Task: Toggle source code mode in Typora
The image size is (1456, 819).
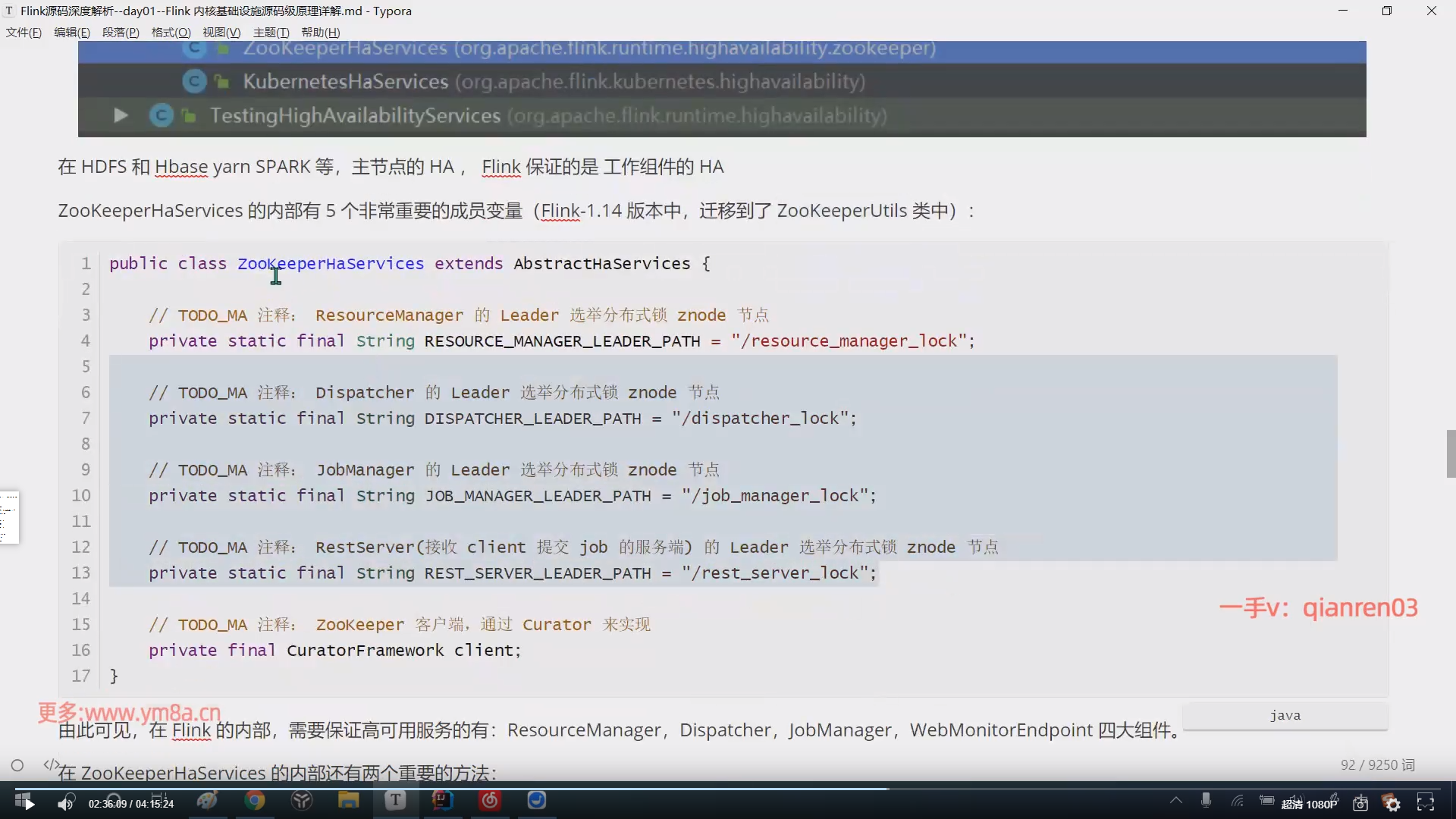Action: click(x=51, y=764)
